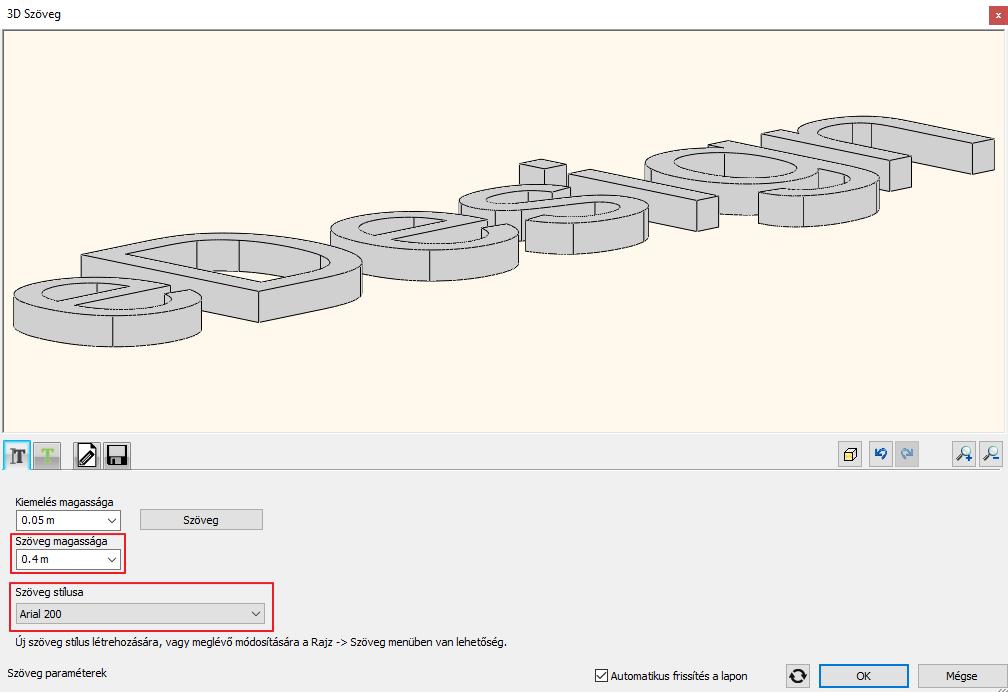Viewport: 1008px width, 692px height.
Task: Click the floppy disk save icon
Action: tap(116, 456)
